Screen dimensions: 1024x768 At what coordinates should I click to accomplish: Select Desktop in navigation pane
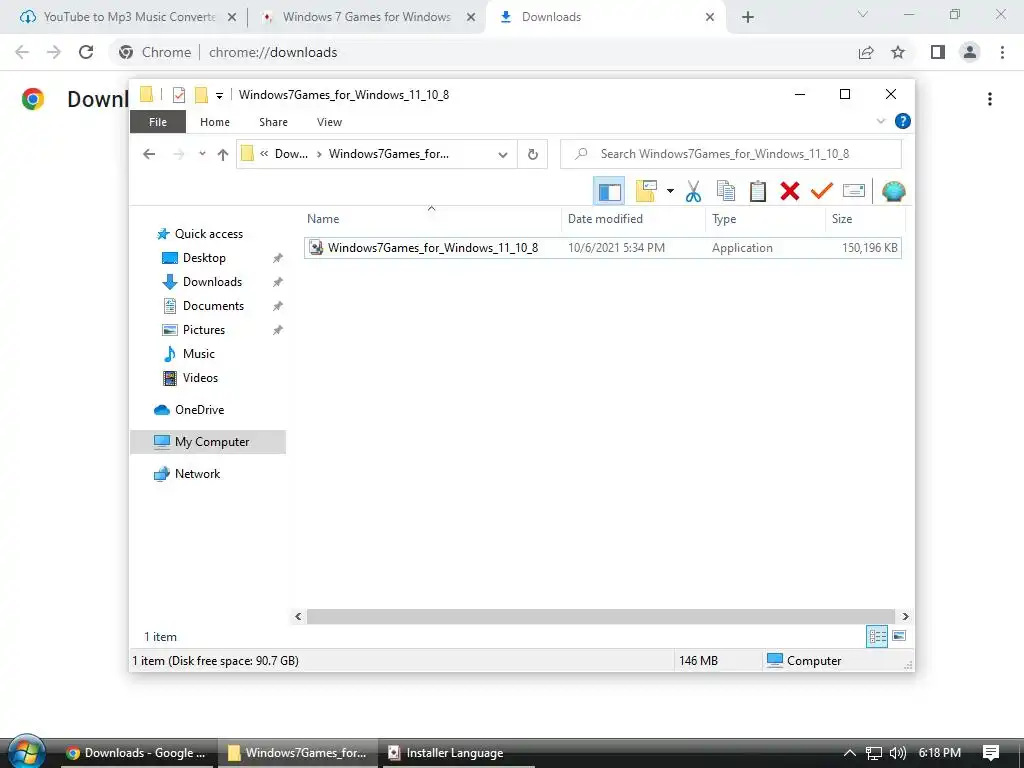[204, 258]
